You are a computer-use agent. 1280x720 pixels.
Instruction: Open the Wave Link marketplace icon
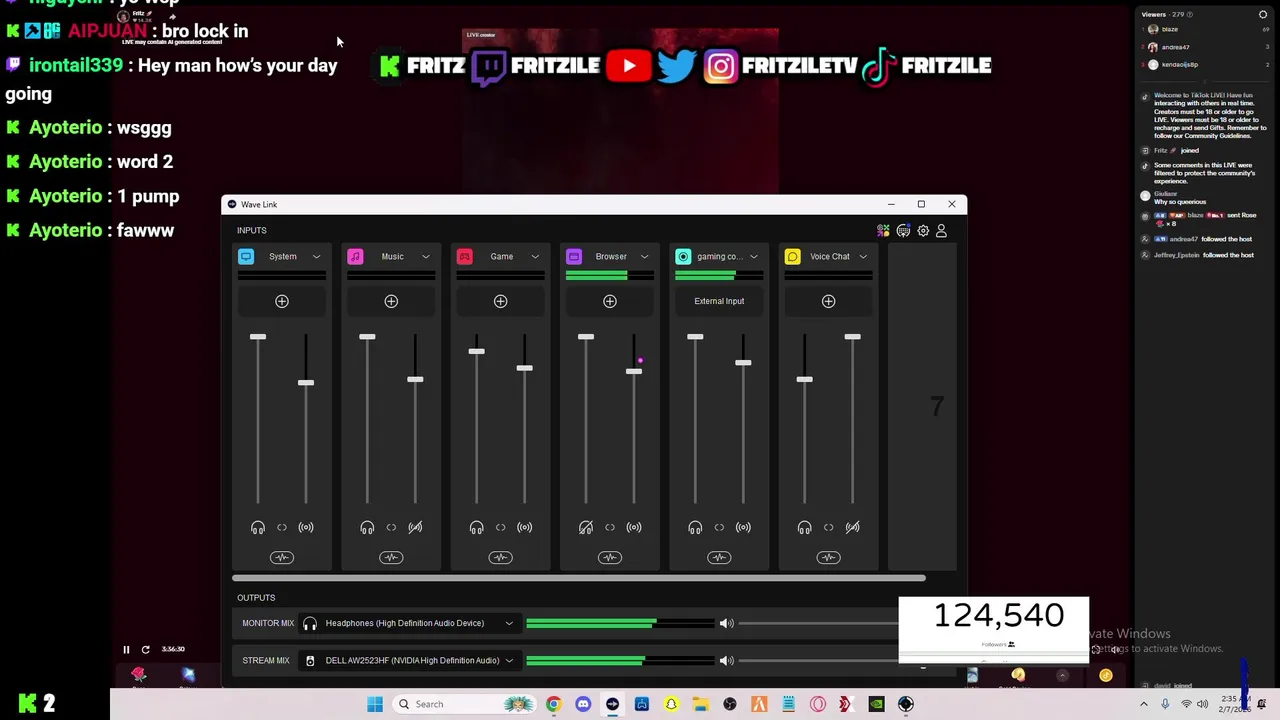[883, 231]
